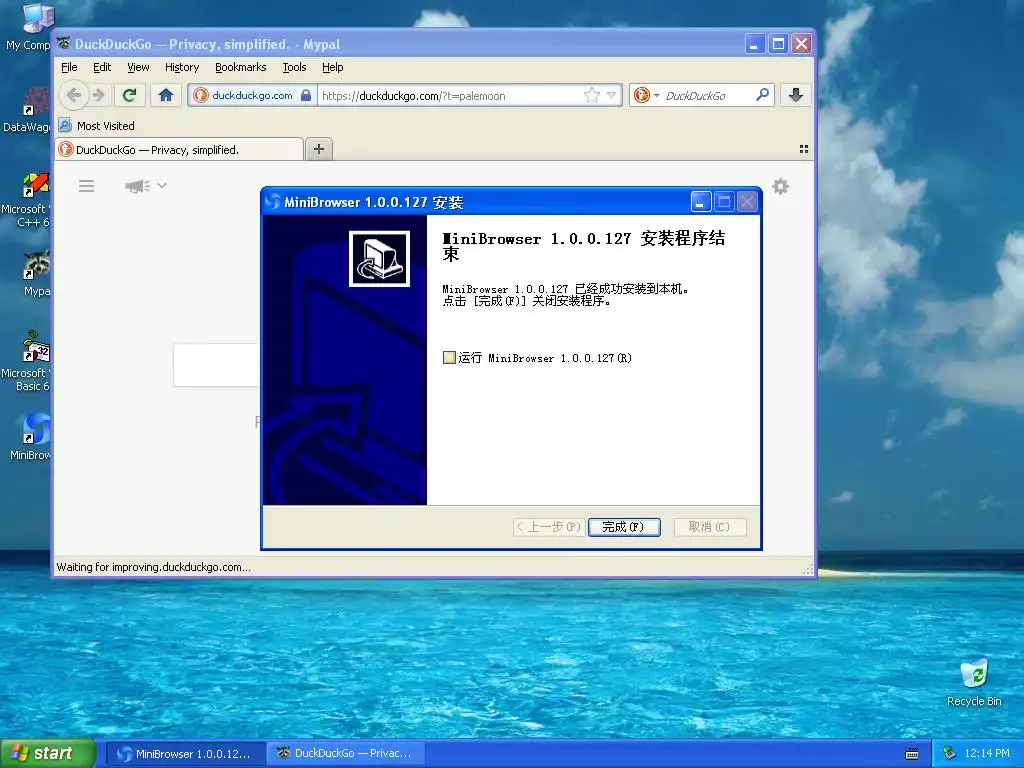This screenshot has width=1024, height=768.
Task: Click the installer title bar MiniBrowser icon
Action: coord(272,202)
